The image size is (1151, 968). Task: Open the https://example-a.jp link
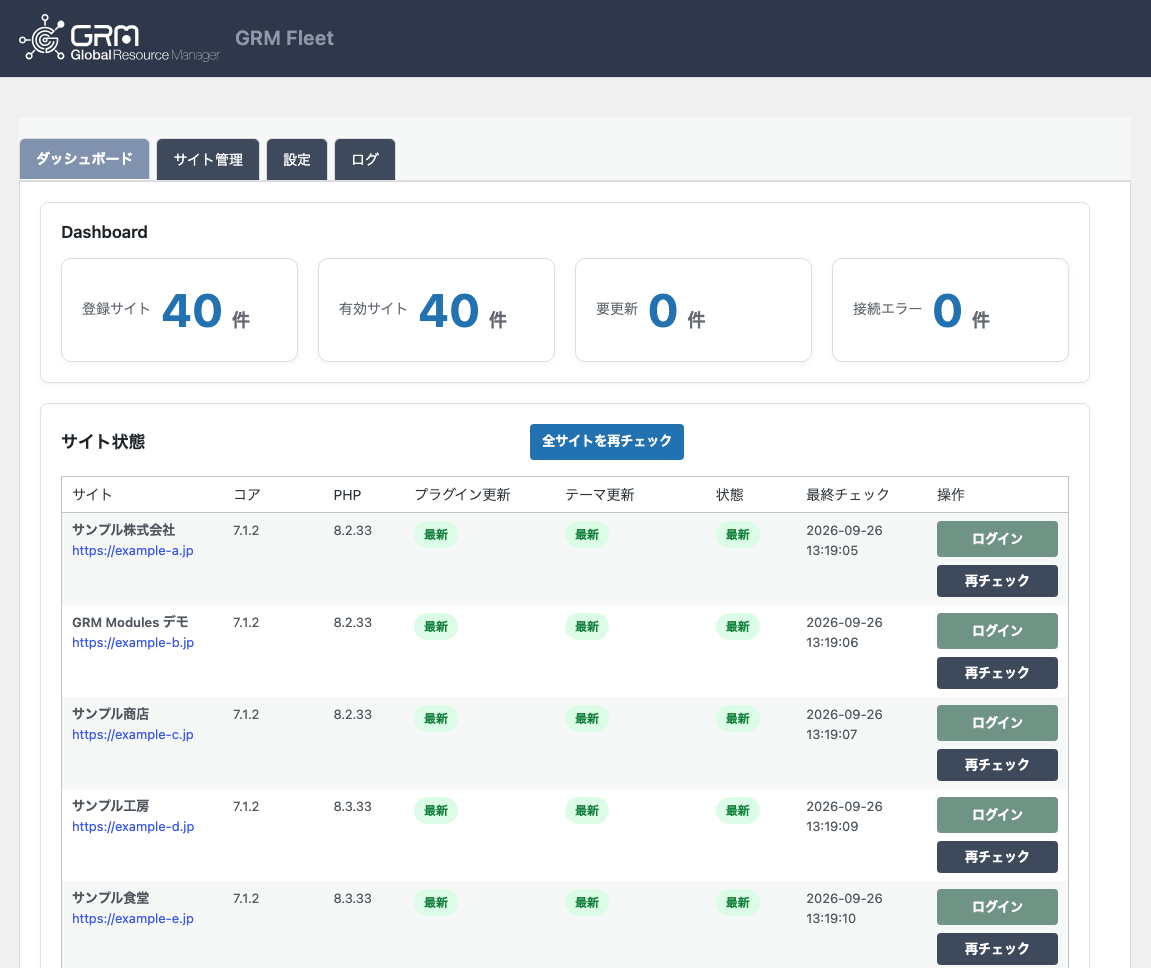133,550
